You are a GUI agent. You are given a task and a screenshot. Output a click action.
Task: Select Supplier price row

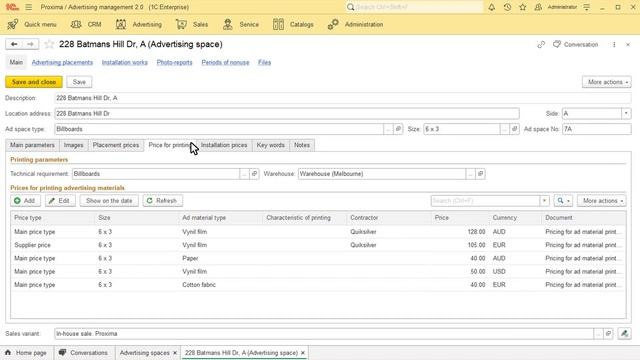pyautogui.click(x=318, y=245)
